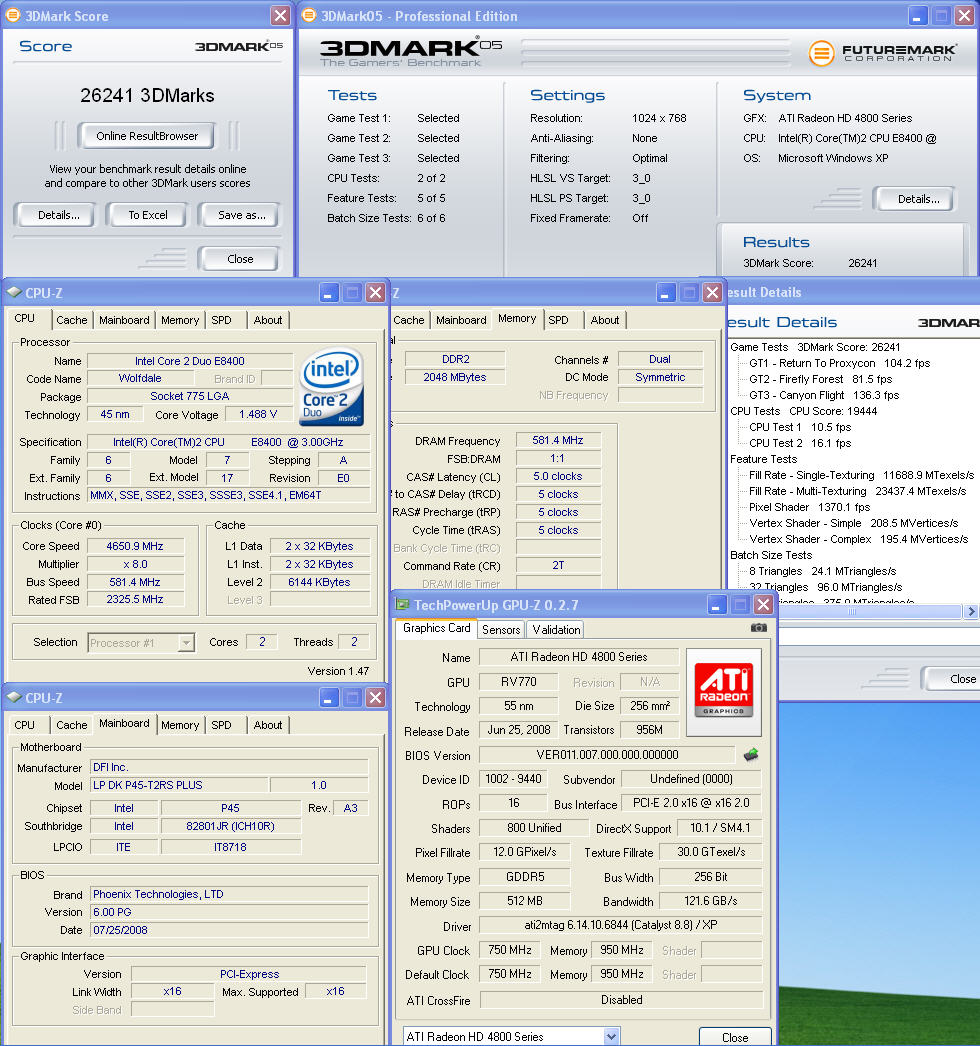Click the Core Voltage 1.488 V value
Viewport: 980px width, 1046px height.
(258, 414)
